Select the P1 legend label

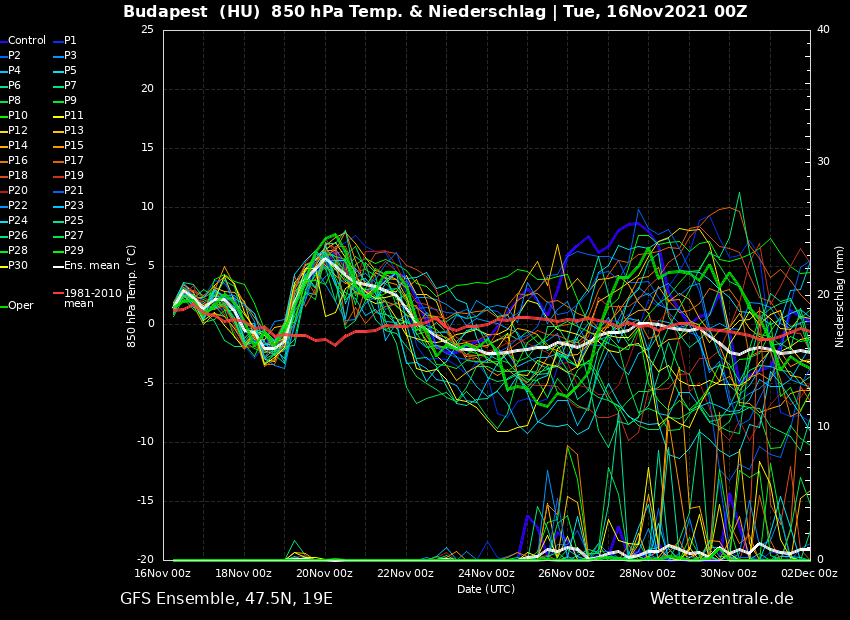click(70, 41)
